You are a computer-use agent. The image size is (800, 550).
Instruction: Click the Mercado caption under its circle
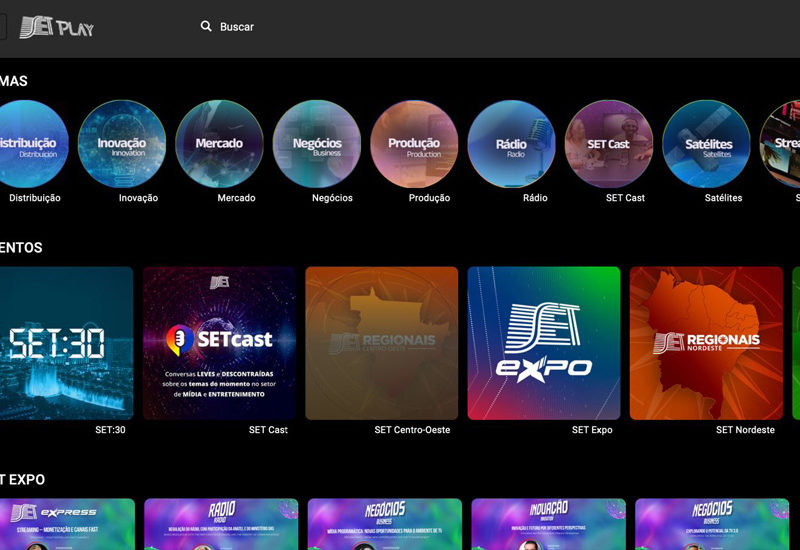pos(236,198)
